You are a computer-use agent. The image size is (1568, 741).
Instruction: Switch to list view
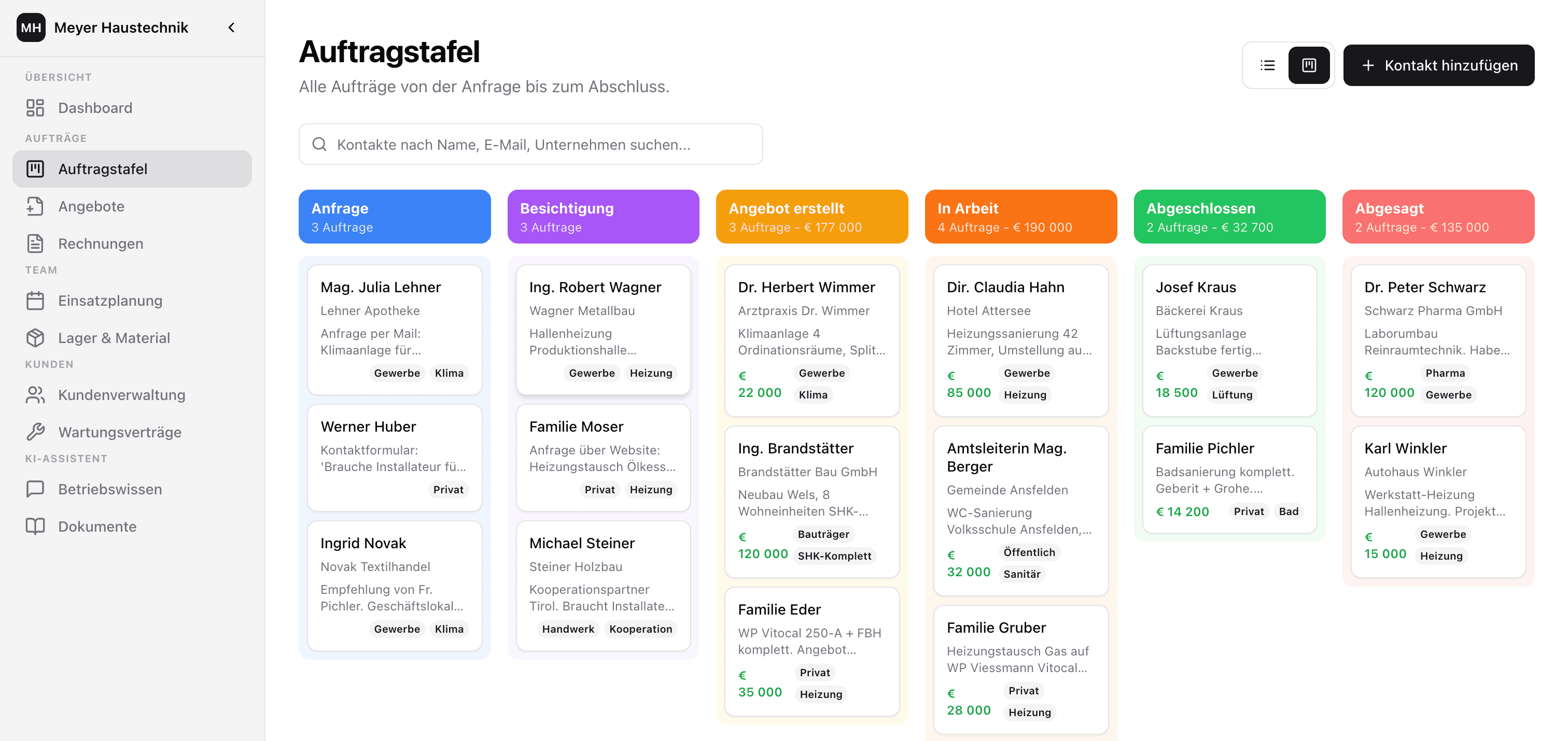coord(1267,65)
